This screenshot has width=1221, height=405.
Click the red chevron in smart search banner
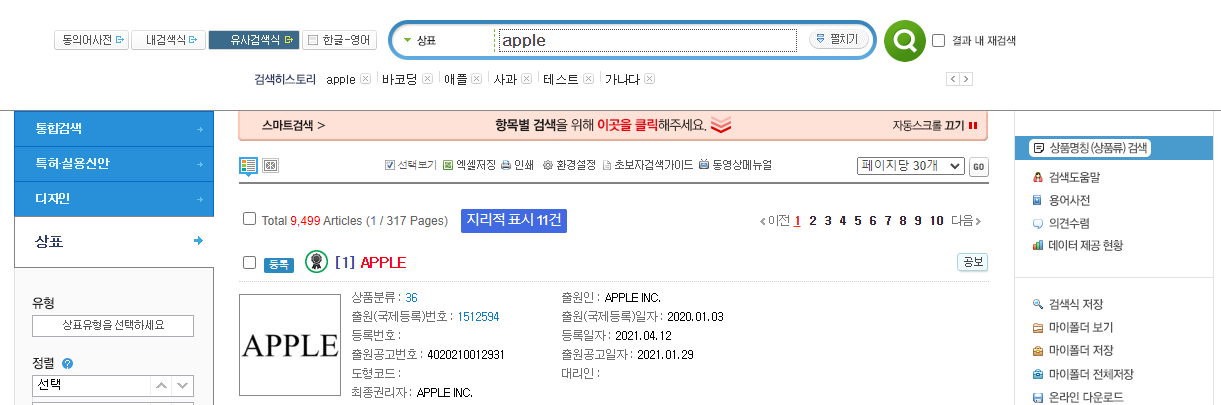(722, 126)
